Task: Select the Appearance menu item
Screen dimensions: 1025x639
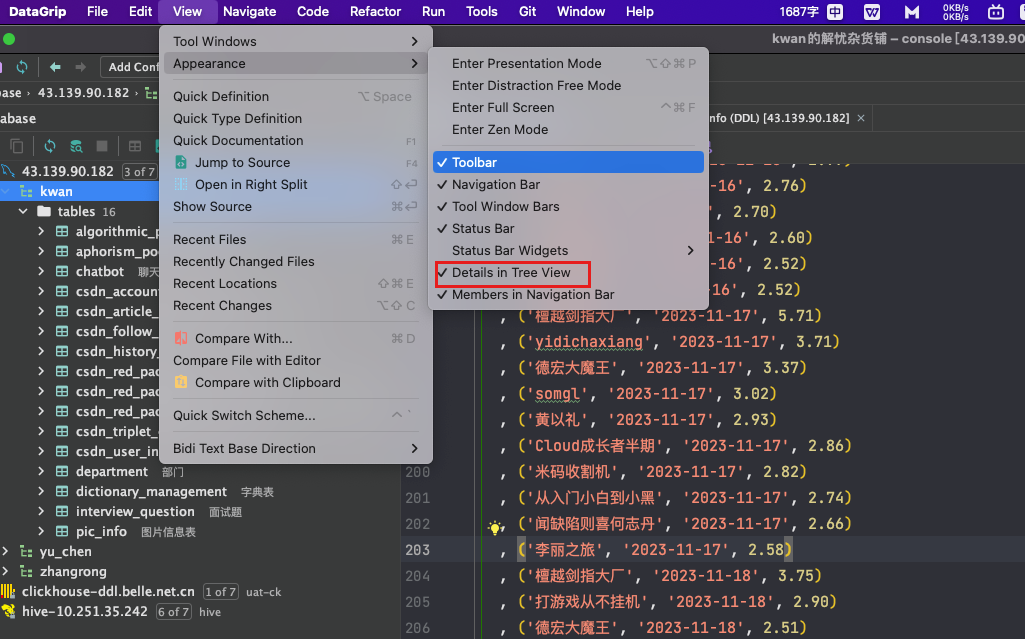Action: pyautogui.click(x=295, y=63)
